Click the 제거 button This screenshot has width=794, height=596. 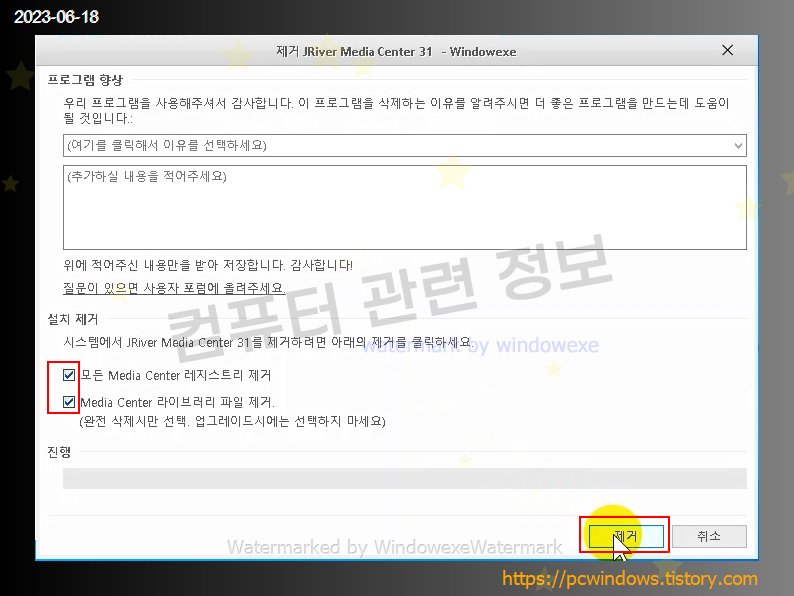626,536
